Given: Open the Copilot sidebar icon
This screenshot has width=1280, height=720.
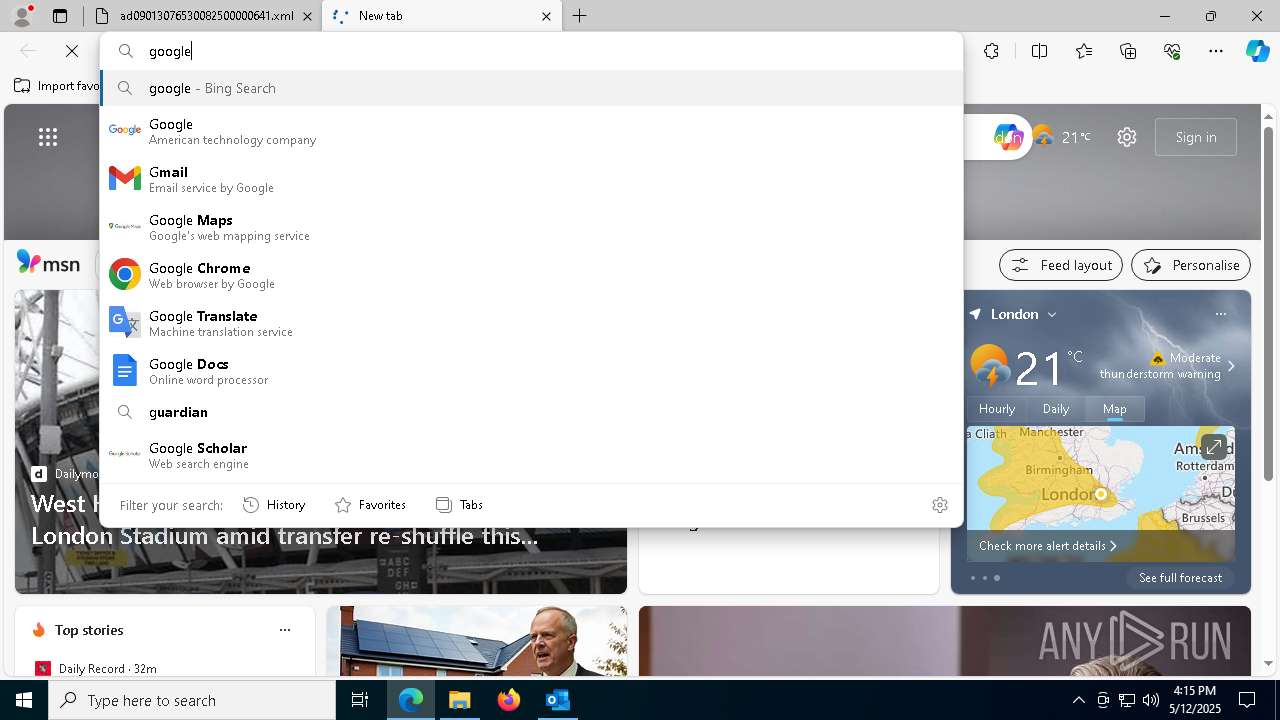Looking at the screenshot, I should (x=1257, y=51).
